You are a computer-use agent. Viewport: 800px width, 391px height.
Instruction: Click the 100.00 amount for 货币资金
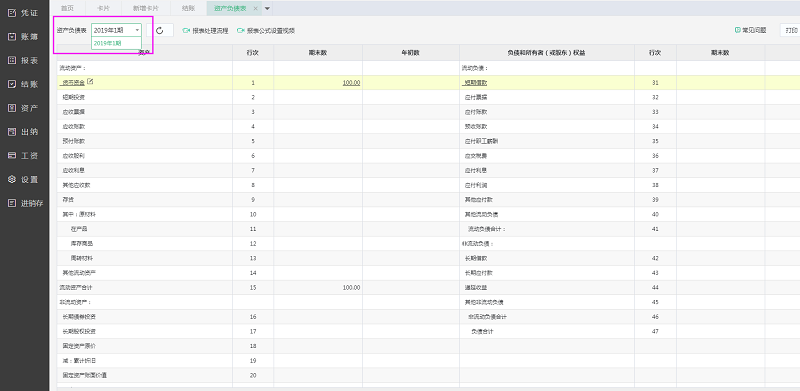(x=351, y=82)
